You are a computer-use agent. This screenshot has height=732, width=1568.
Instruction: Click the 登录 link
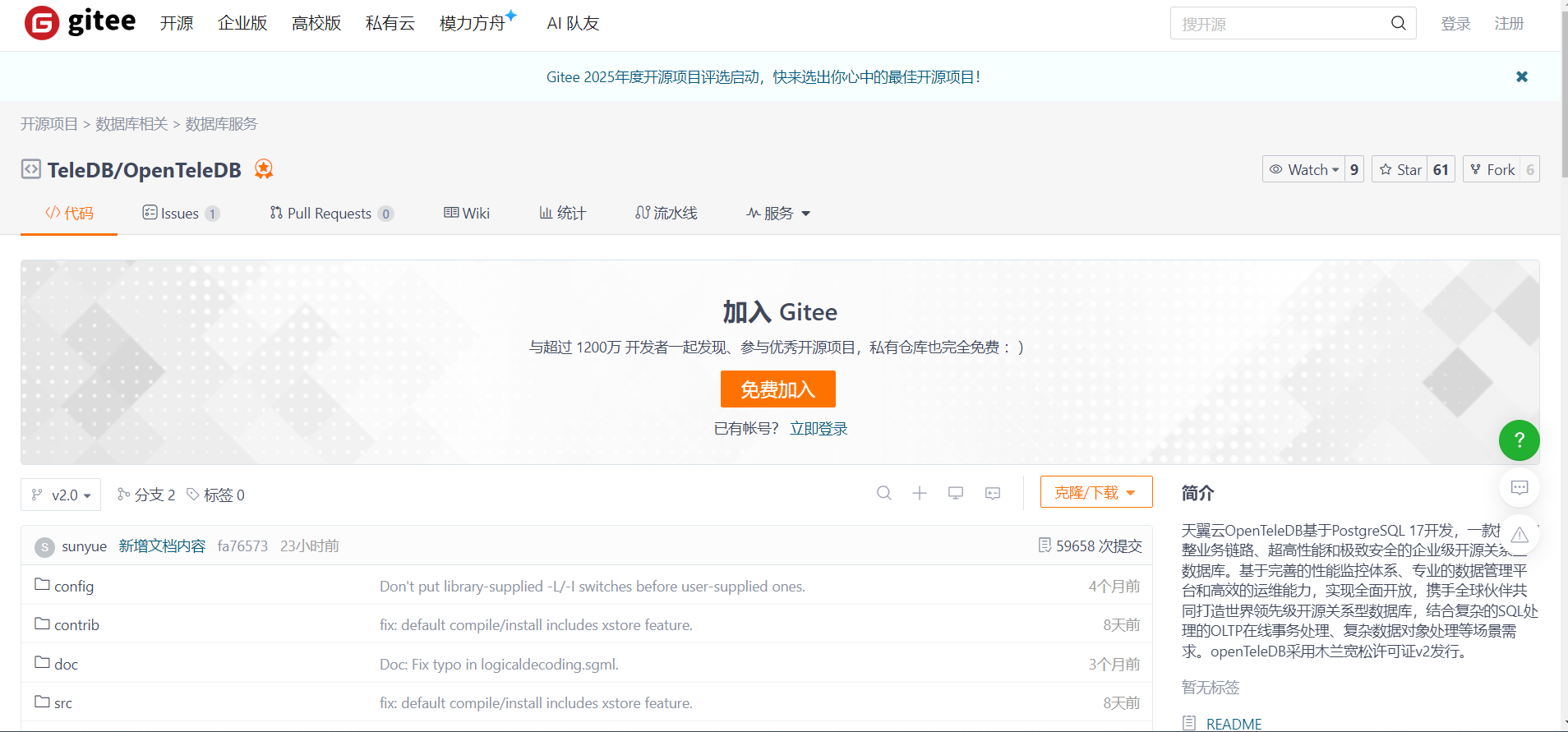tap(1455, 24)
